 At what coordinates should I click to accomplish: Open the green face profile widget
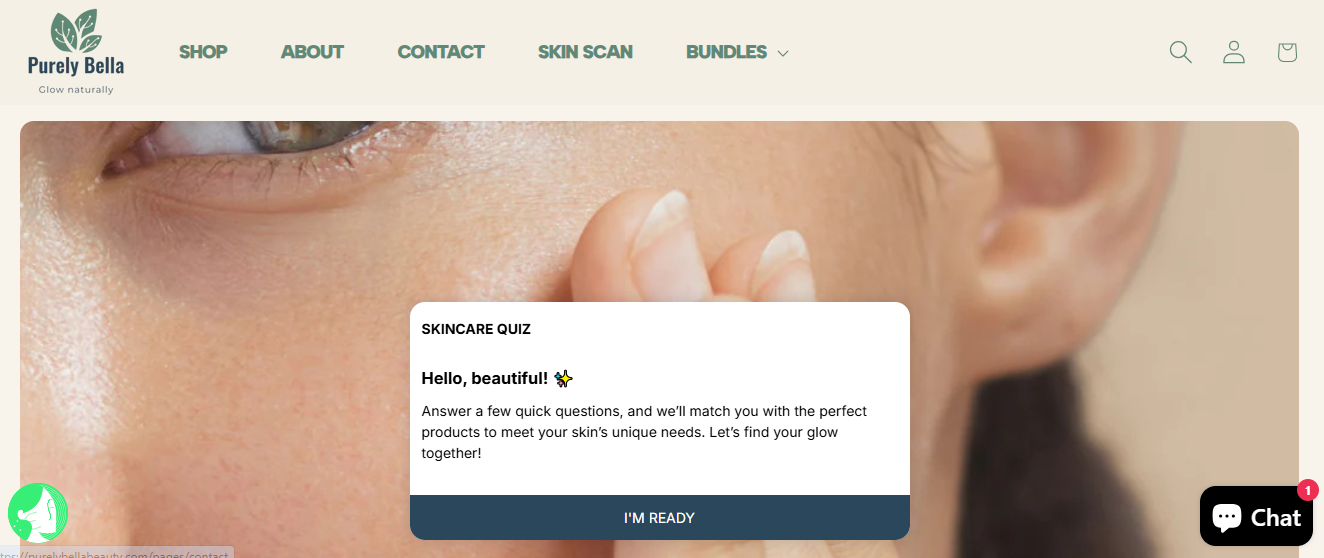[x=38, y=514]
